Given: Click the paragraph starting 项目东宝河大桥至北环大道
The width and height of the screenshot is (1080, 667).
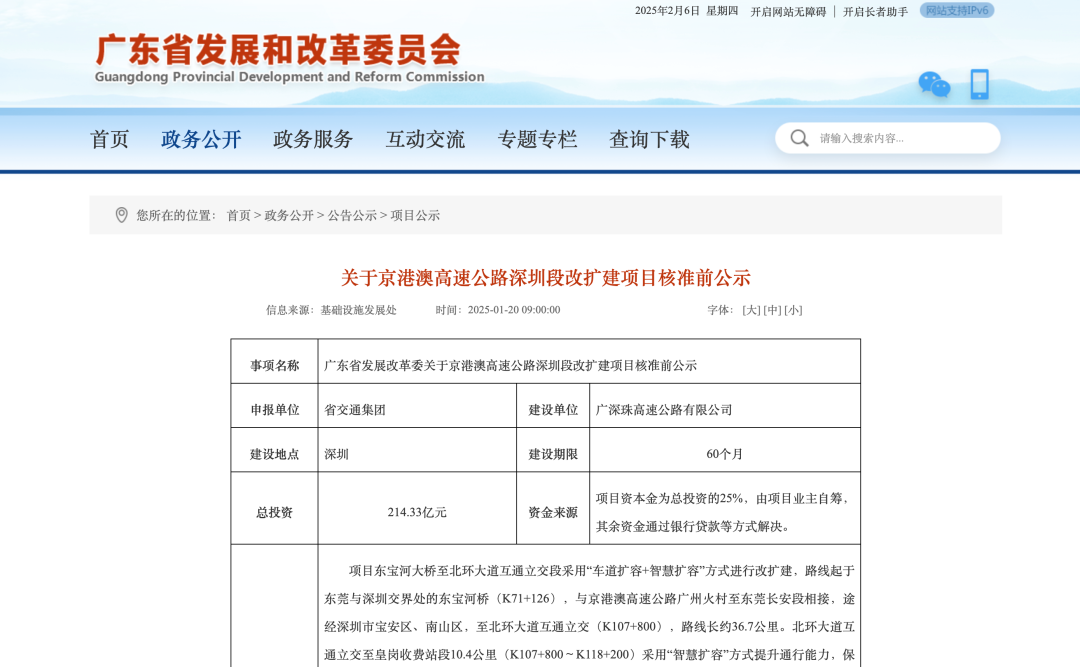Looking at the screenshot, I should (590, 613).
